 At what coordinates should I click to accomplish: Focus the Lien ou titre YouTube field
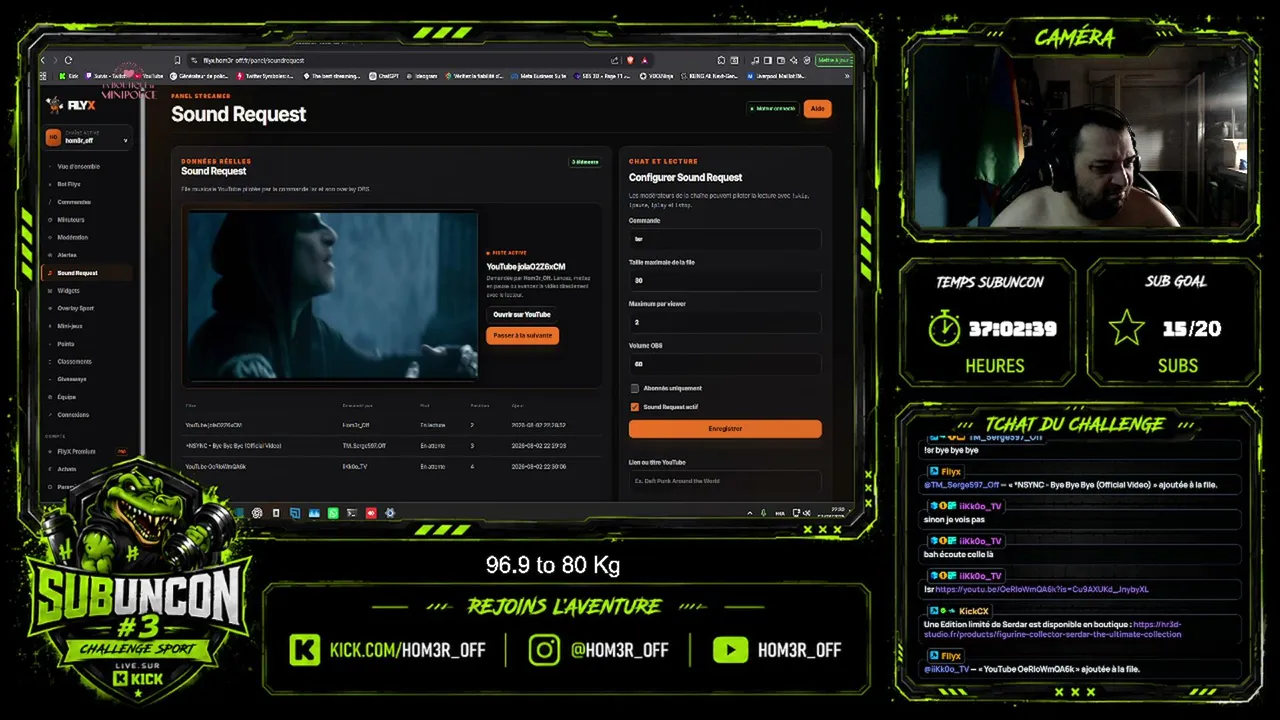[725, 481]
